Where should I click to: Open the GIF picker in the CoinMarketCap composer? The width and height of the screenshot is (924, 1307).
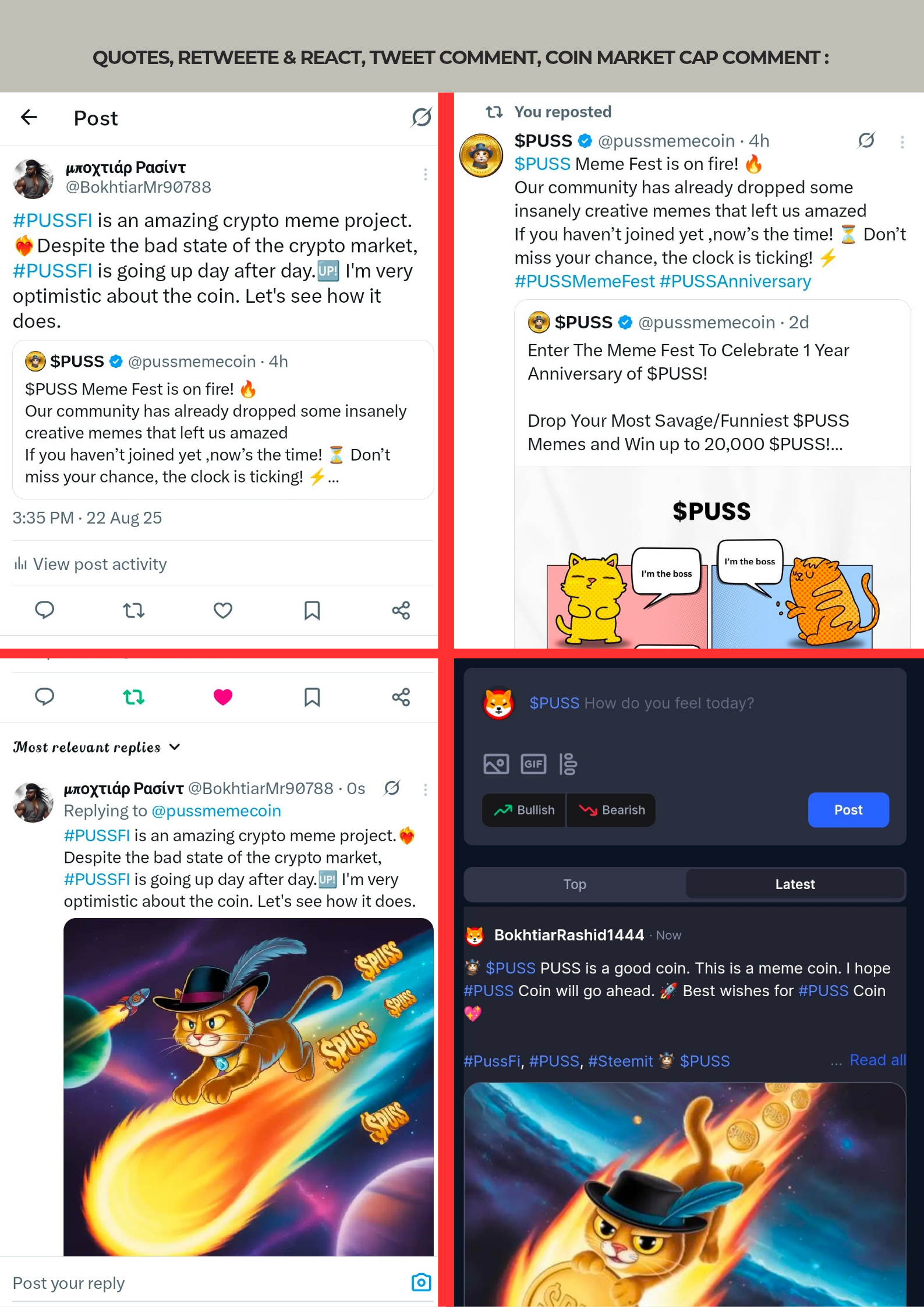click(x=533, y=764)
